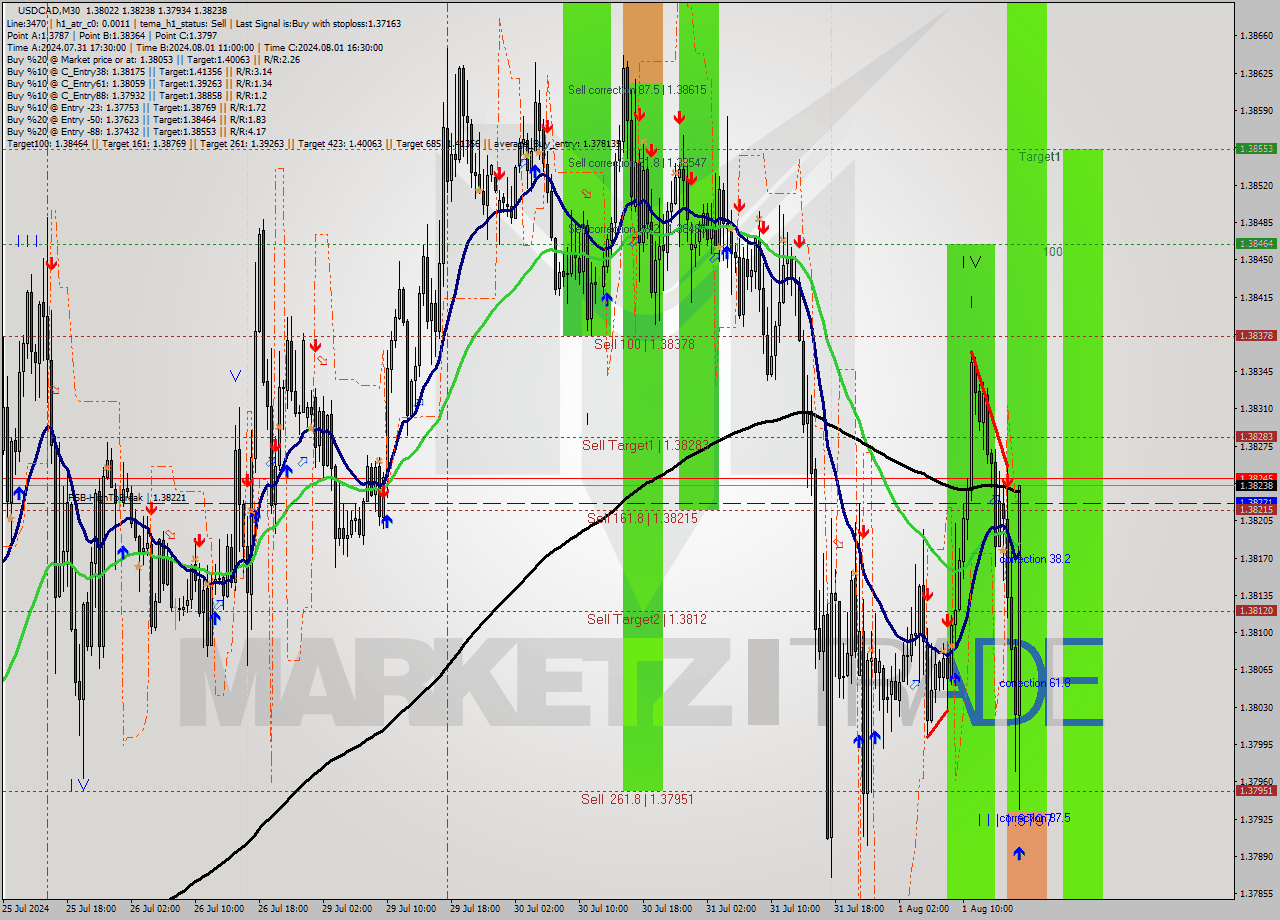Click the '25 Jul 18:00' time axis label
Viewport: 1280px width, 920px height.
click(x=90, y=909)
